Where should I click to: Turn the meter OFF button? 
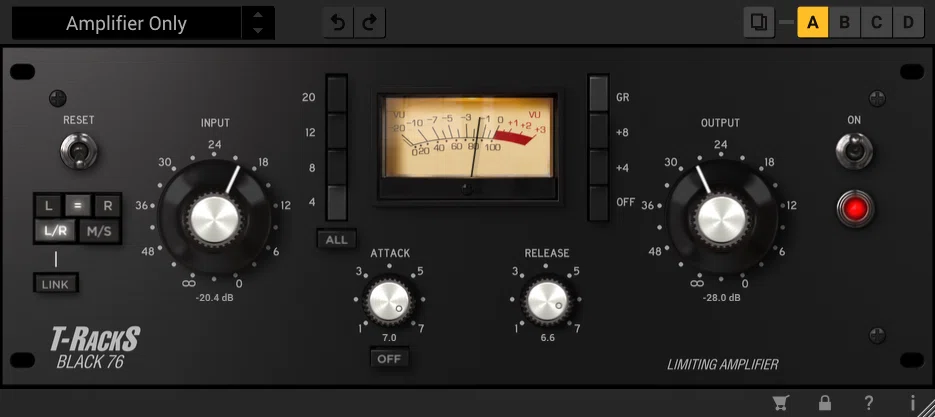point(599,203)
